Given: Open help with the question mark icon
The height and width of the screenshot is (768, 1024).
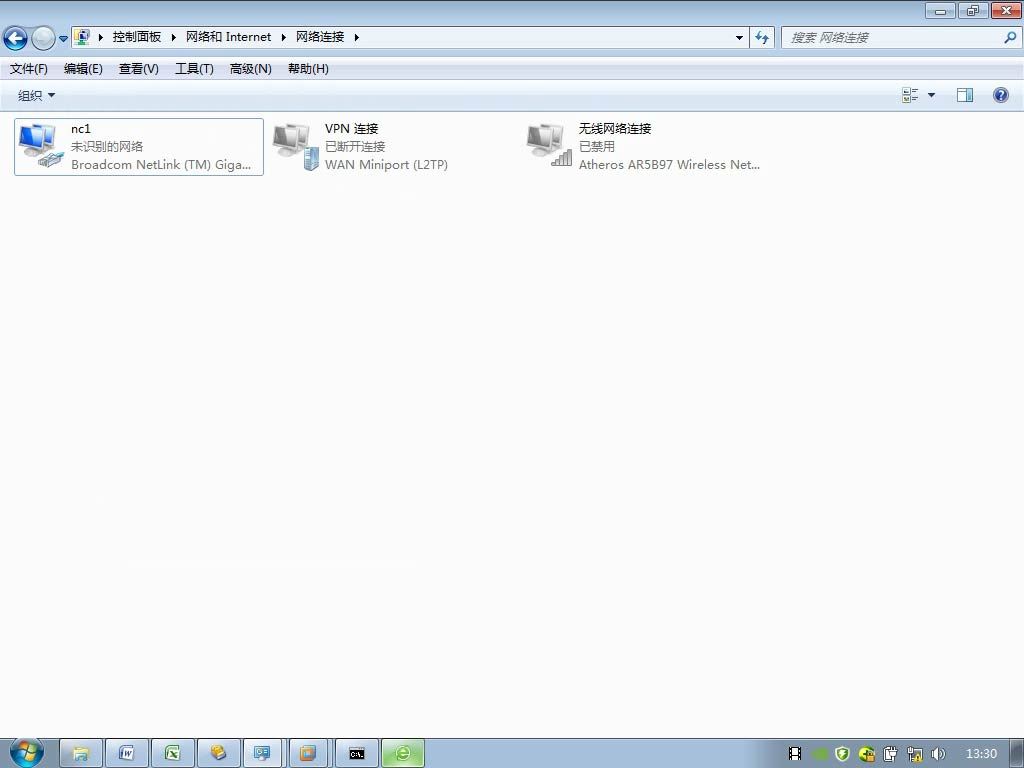Looking at the screenshot, I should point(1000,95).
